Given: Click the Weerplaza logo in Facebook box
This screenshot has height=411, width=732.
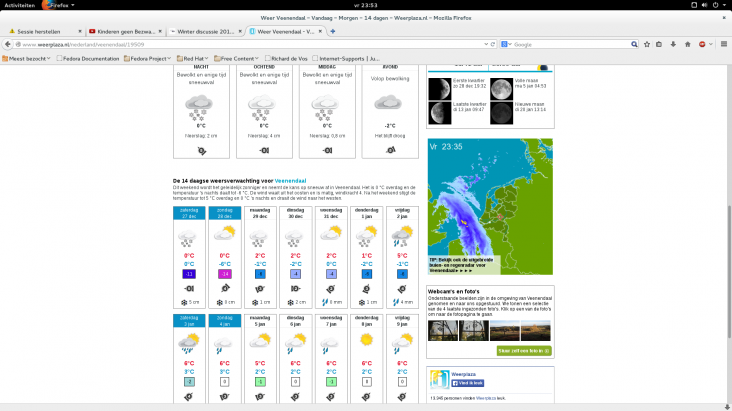Looking at the screenshot, I should click(439, 379).
